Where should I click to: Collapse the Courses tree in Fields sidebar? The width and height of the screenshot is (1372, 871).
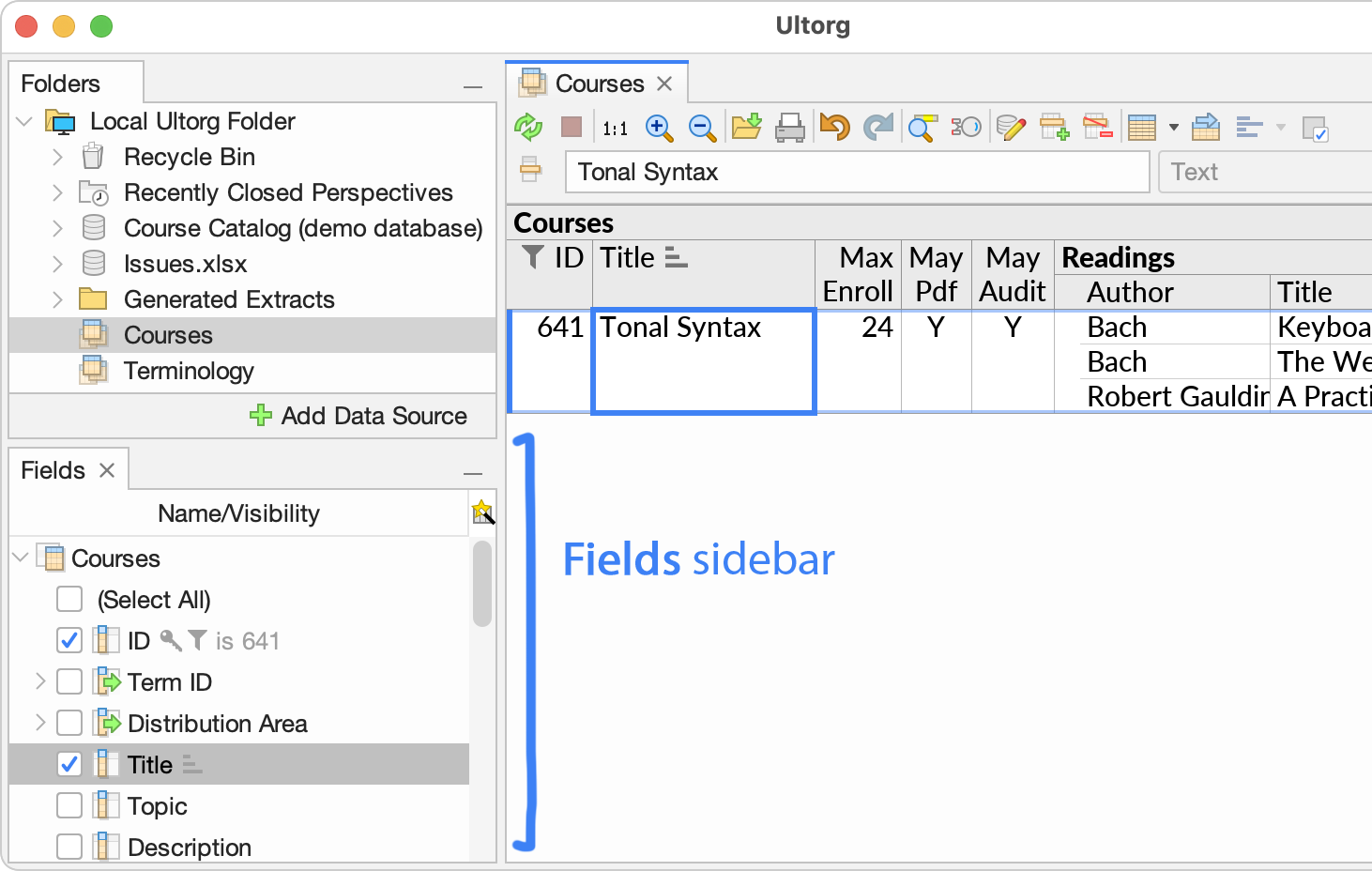tap(20, 558)
